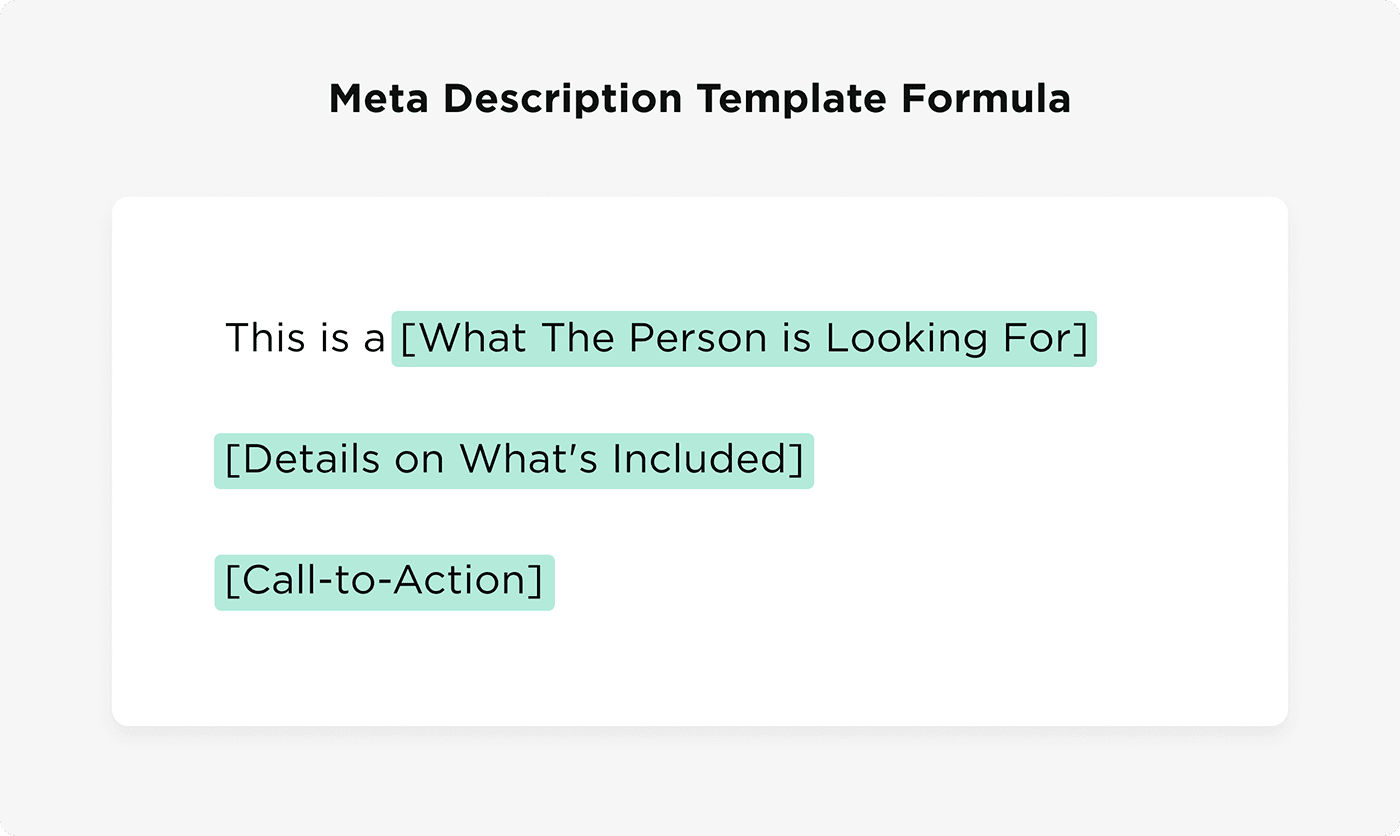Click the opening bracket before "What The Person"
The height and width of the screenshot is (836, 1400).
(406, 339)
